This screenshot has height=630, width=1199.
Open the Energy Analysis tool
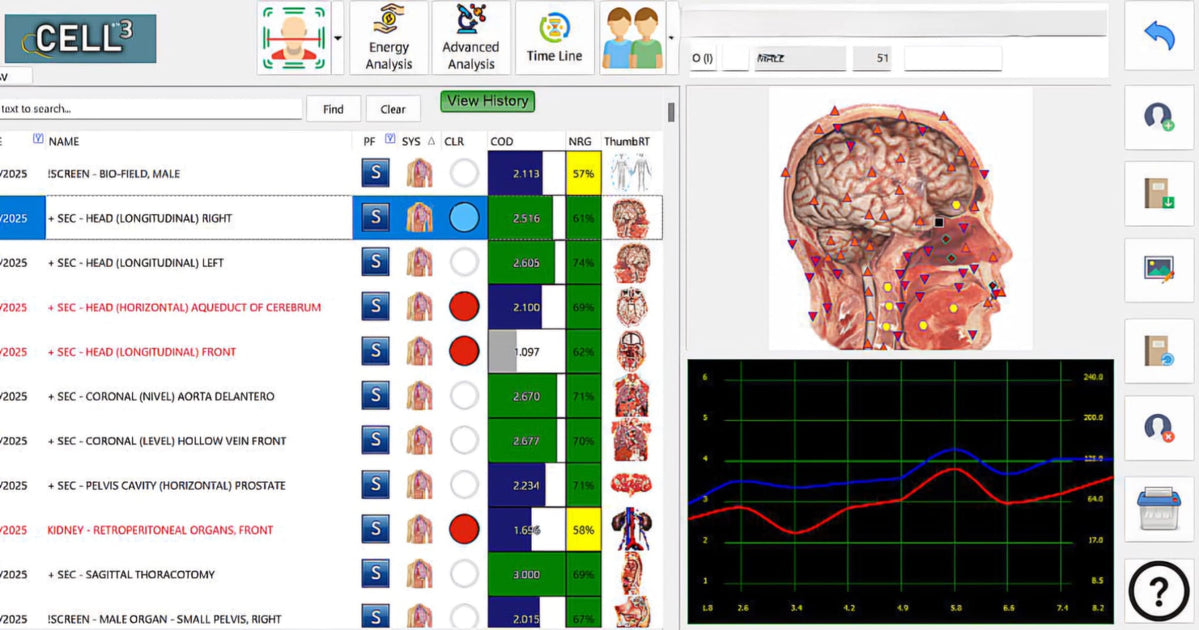[x=388, y=37]
